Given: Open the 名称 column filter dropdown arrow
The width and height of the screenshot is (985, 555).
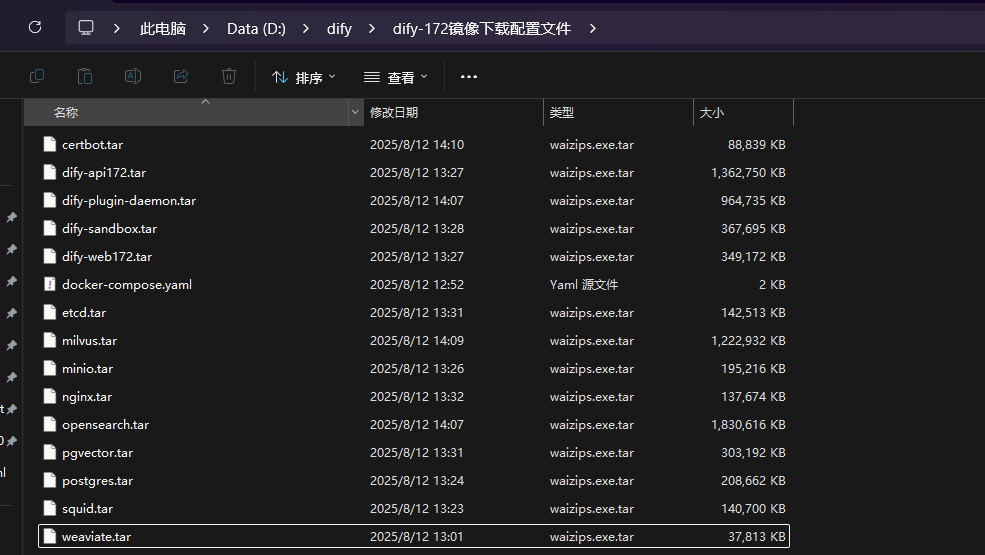Looking at the screenshot, I should (355, 113).
